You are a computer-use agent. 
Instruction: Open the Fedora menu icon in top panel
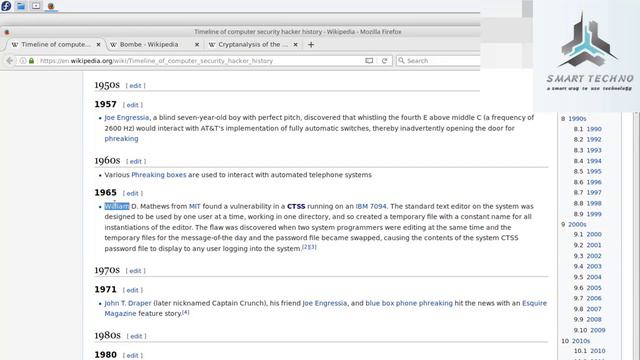tap(6, 6)
